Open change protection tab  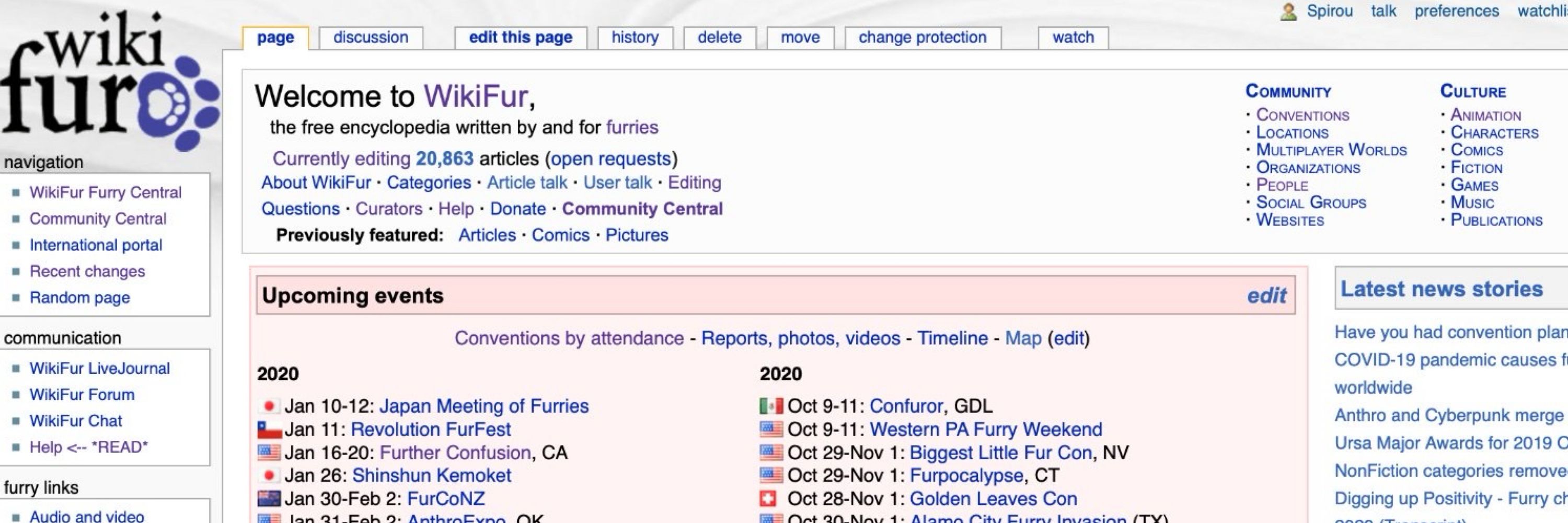pos(922,38)
